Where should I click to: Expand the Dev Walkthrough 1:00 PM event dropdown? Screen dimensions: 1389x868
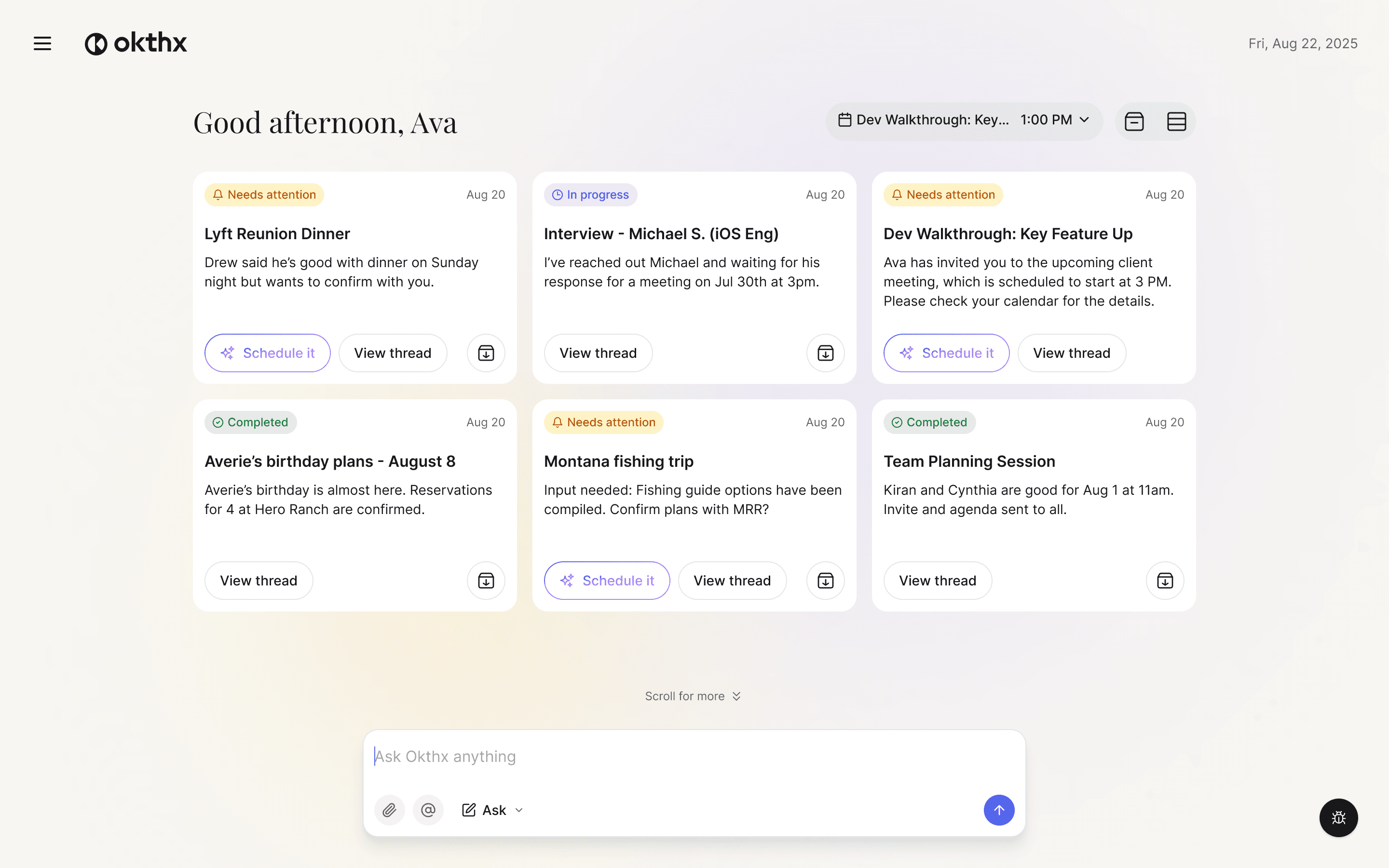click(x=1084, y=120)
